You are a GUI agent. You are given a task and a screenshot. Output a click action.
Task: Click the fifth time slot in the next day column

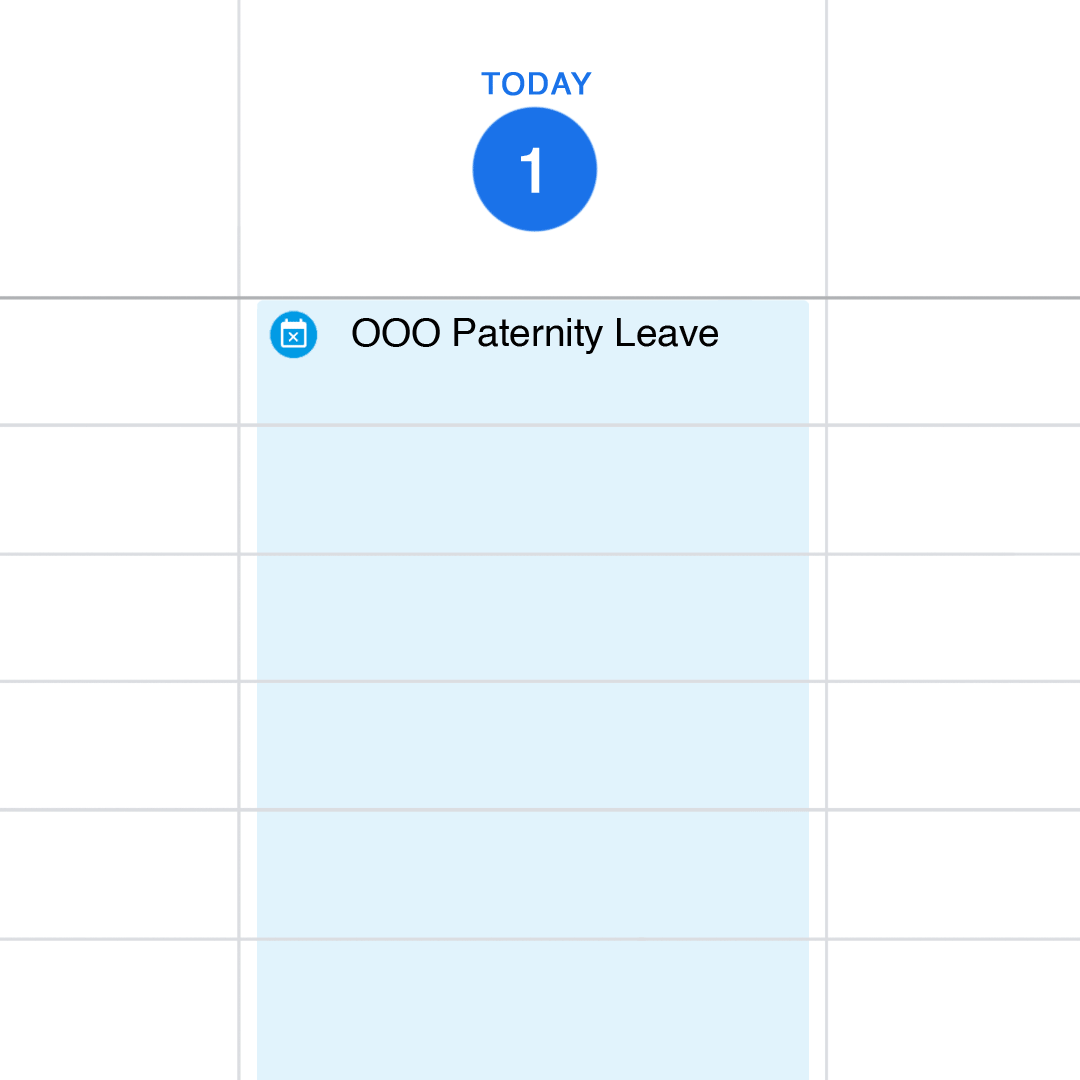point(953,873)
